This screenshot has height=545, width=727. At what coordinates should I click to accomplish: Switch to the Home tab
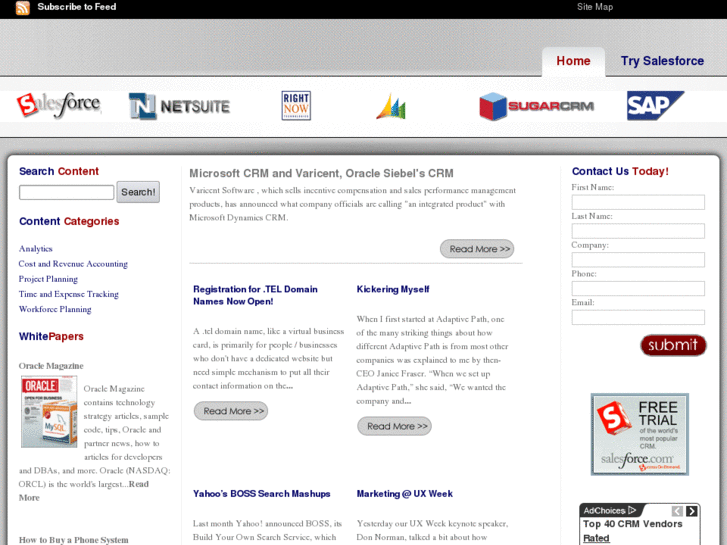573,61
